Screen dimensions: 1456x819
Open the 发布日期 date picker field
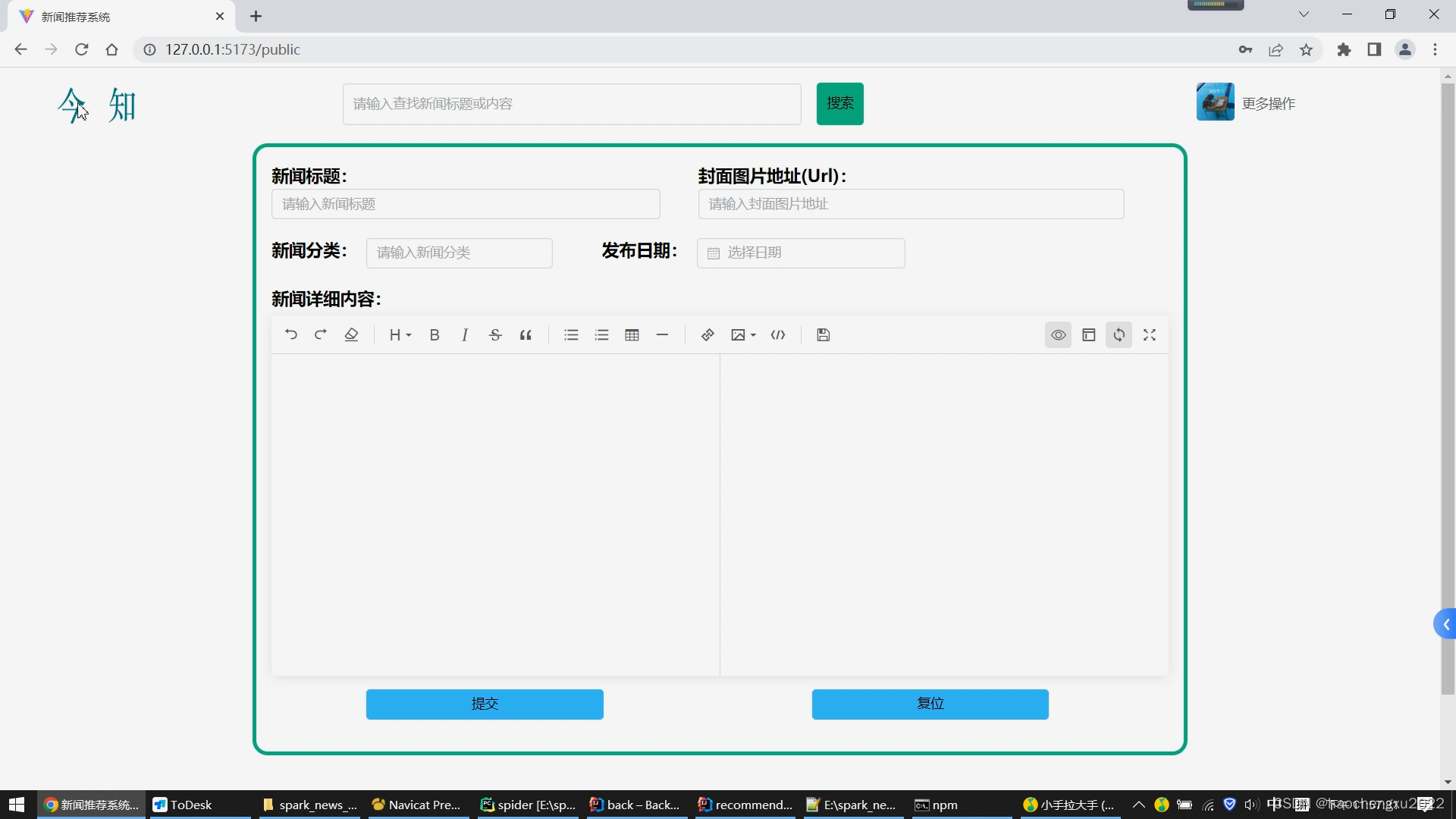pyautogui.click(x=801, y=253)
